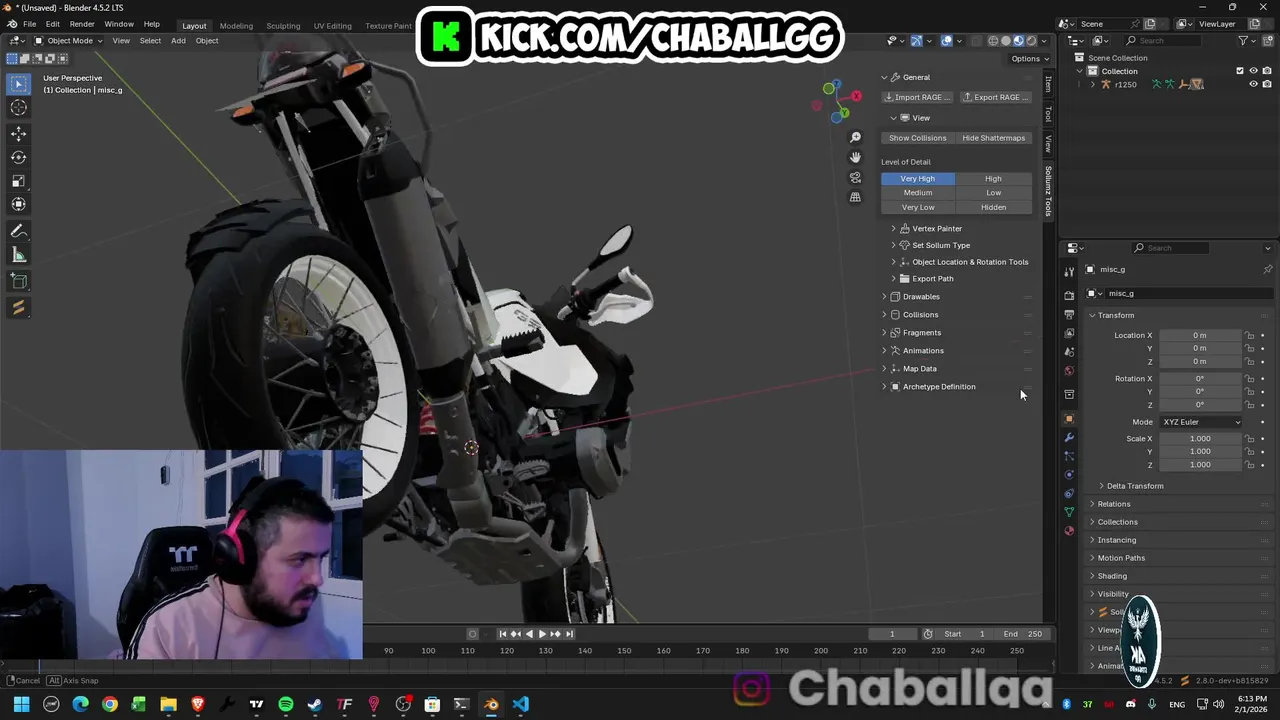Toggle X-ray viewport display
Viewport: 1280px width, 720px height.
[x=977, y=41]
